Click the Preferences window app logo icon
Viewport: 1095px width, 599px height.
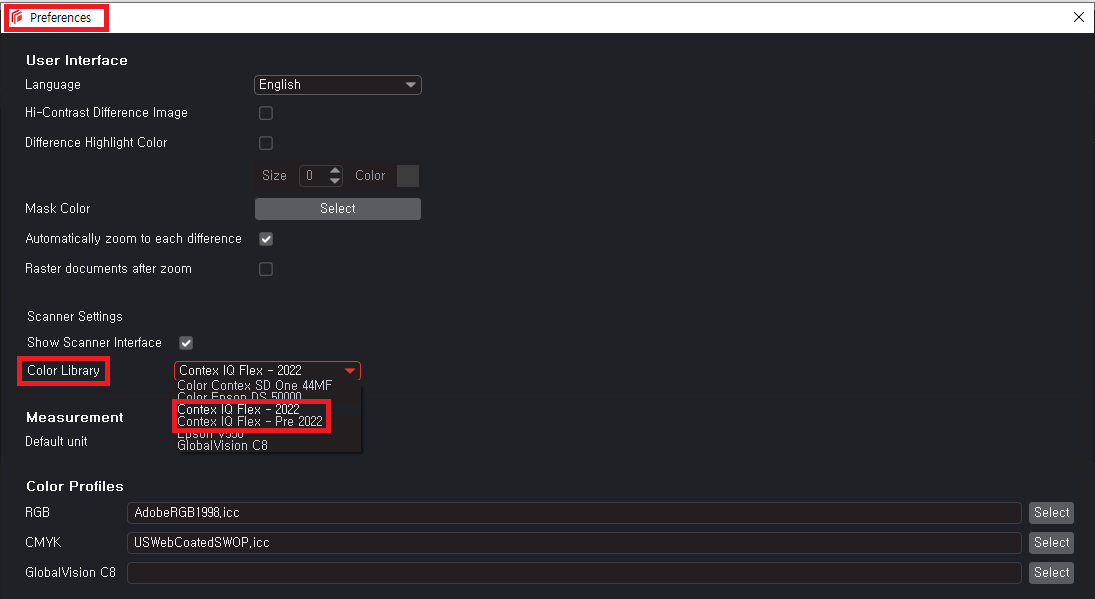[x=16, y=17]
